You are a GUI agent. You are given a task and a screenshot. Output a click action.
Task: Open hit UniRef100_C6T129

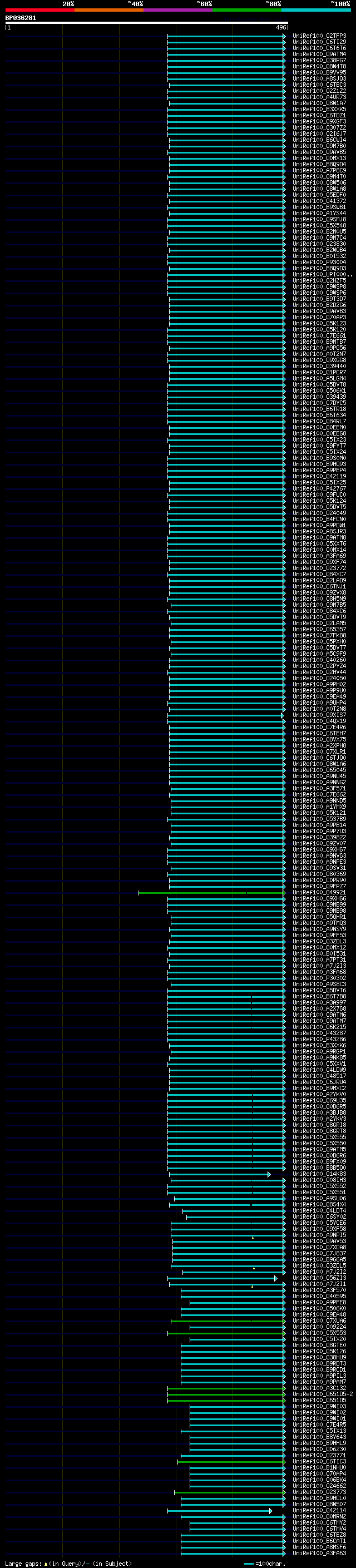(319, 42)
